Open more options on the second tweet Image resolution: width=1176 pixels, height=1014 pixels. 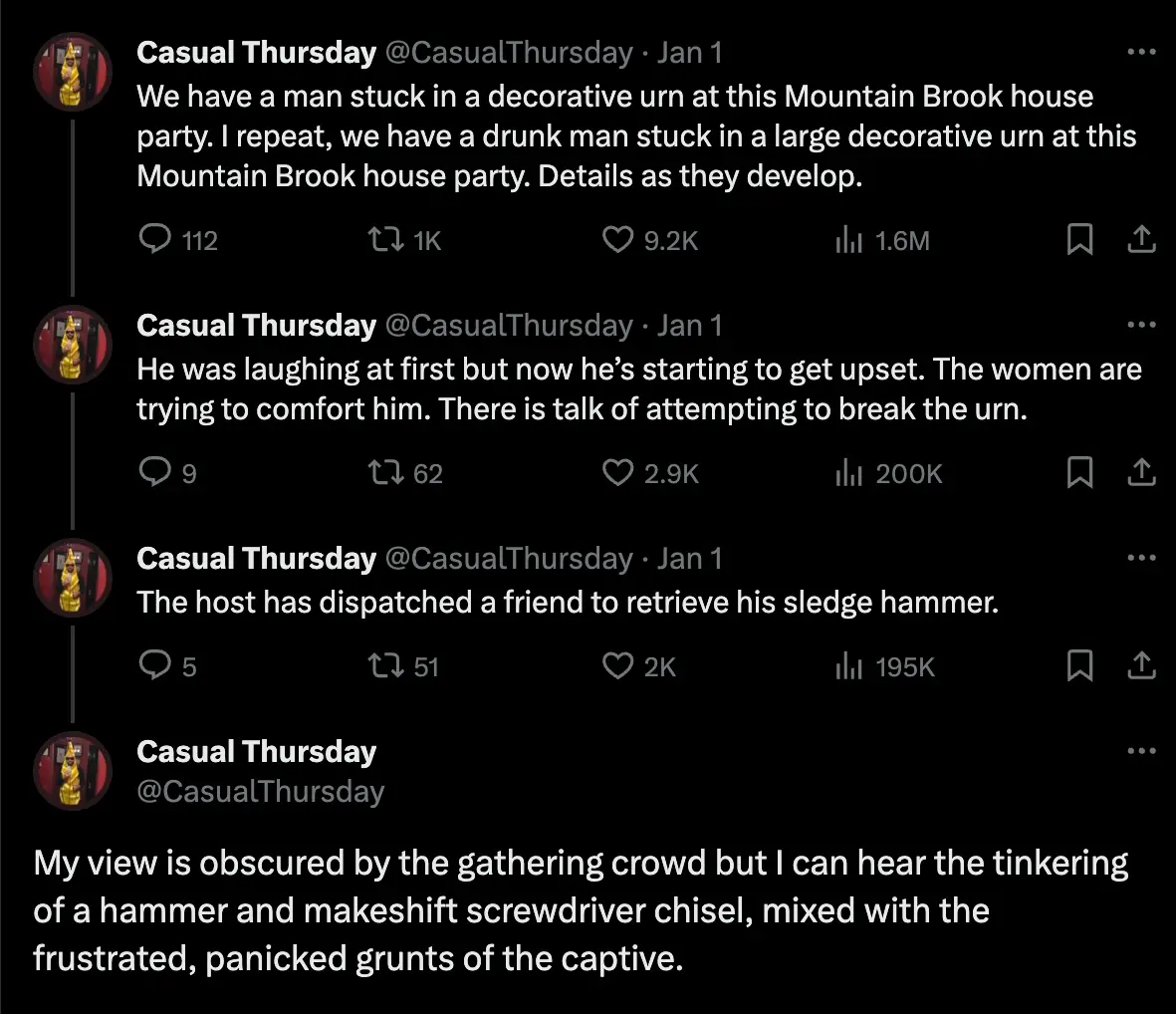click(x=1141, y=323)
